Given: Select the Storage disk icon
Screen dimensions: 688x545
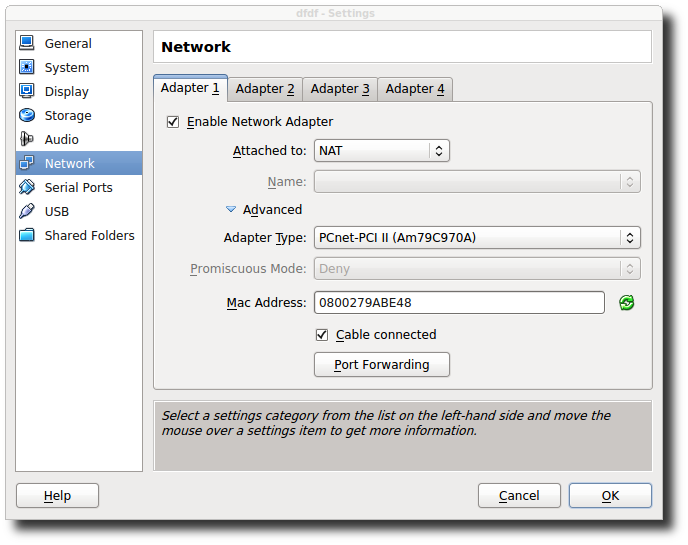Looking at the screenshot, I should coord(27,115).
